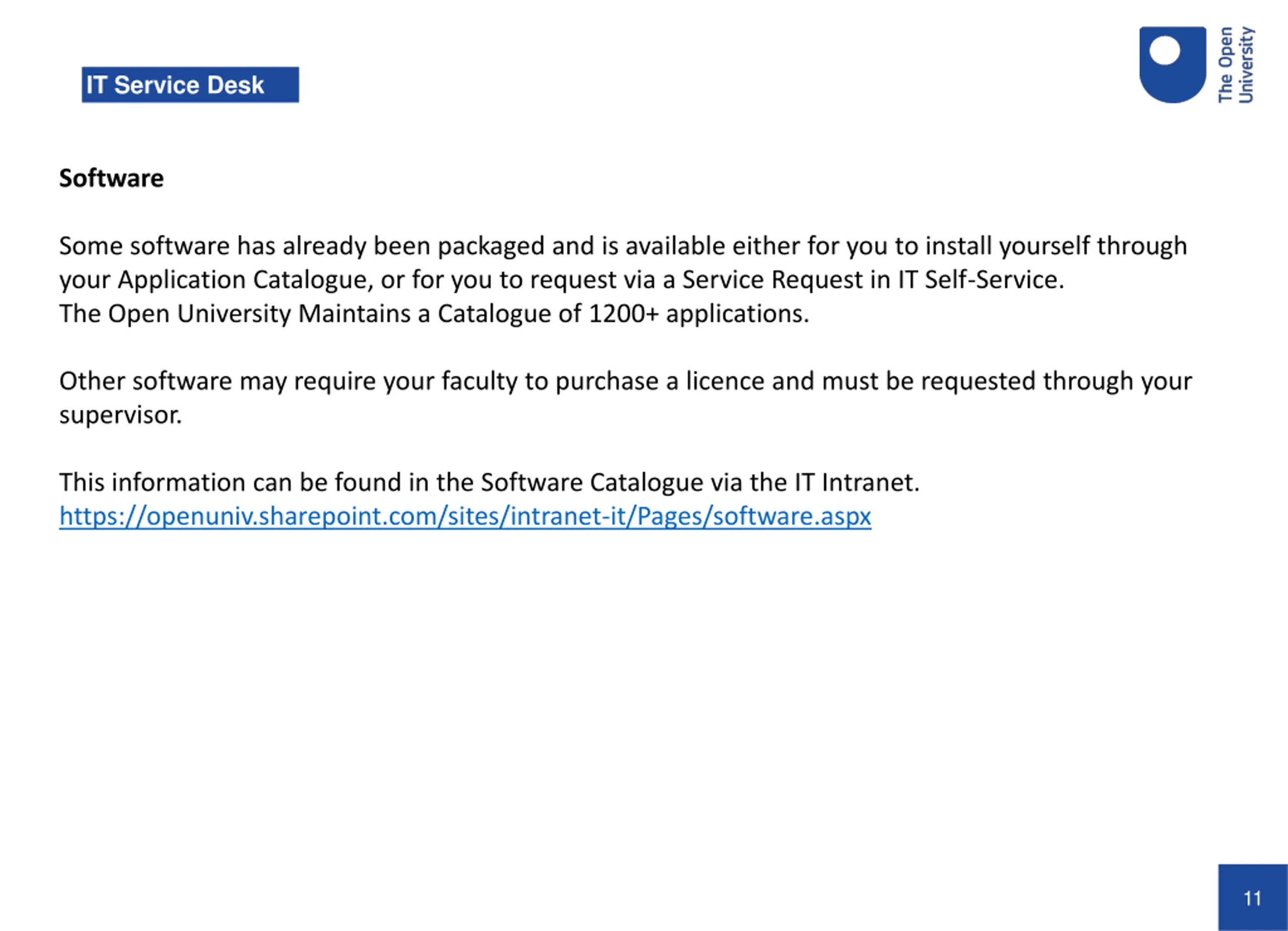Image resolution: width=1288 pixels, height=931 pixels.
Task: Click the word 'Maintains' in the text
Action: coord(354,314)
